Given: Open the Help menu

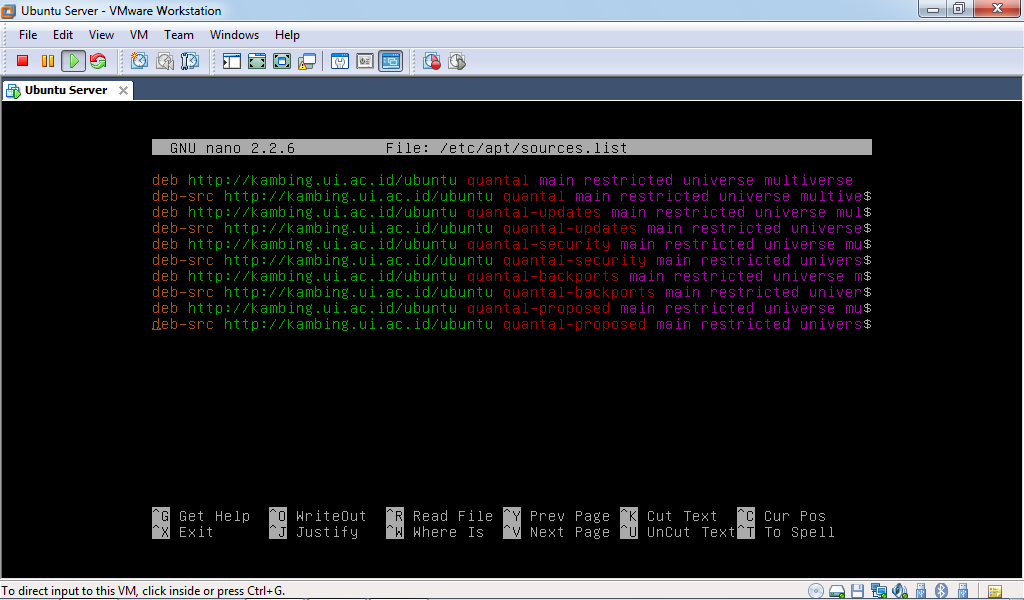Looking at the screenshot, I should 287,35.
